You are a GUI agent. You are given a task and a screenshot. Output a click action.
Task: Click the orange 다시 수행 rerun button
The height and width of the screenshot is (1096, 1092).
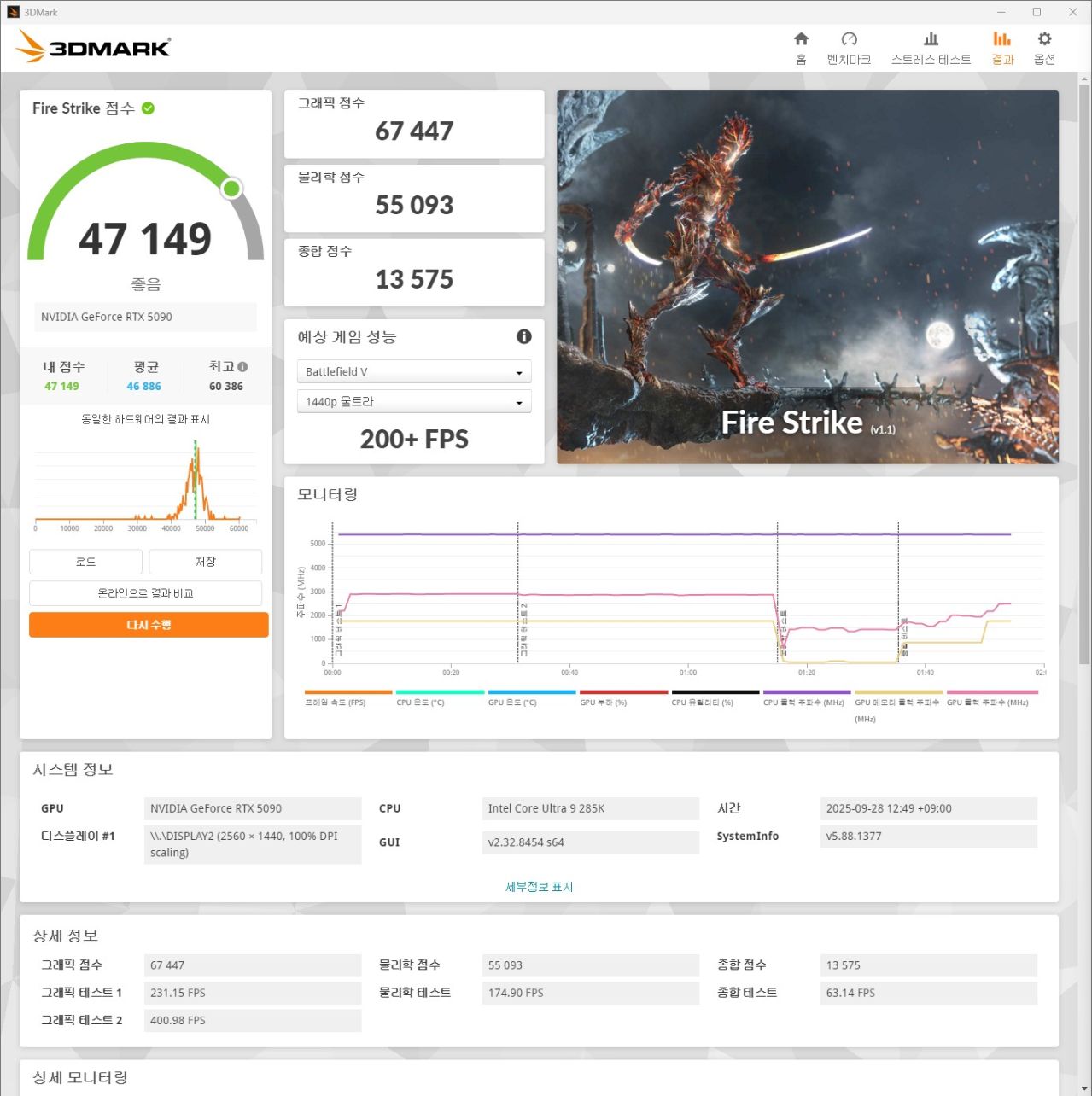149,625
